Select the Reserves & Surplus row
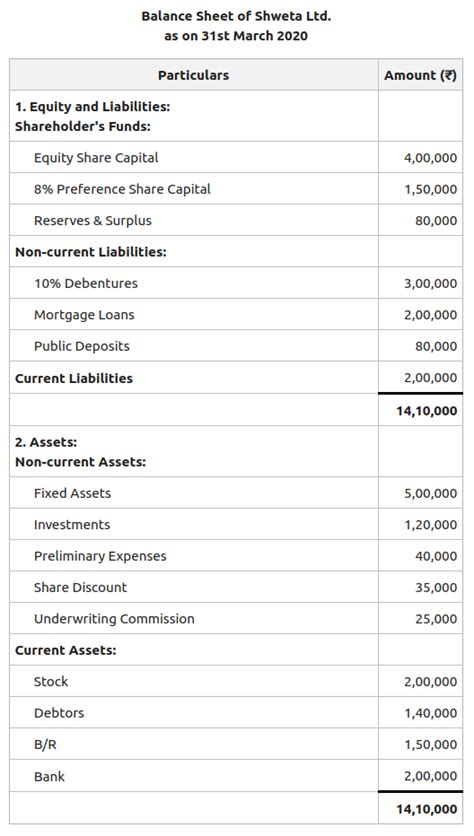 click(236, 221)
